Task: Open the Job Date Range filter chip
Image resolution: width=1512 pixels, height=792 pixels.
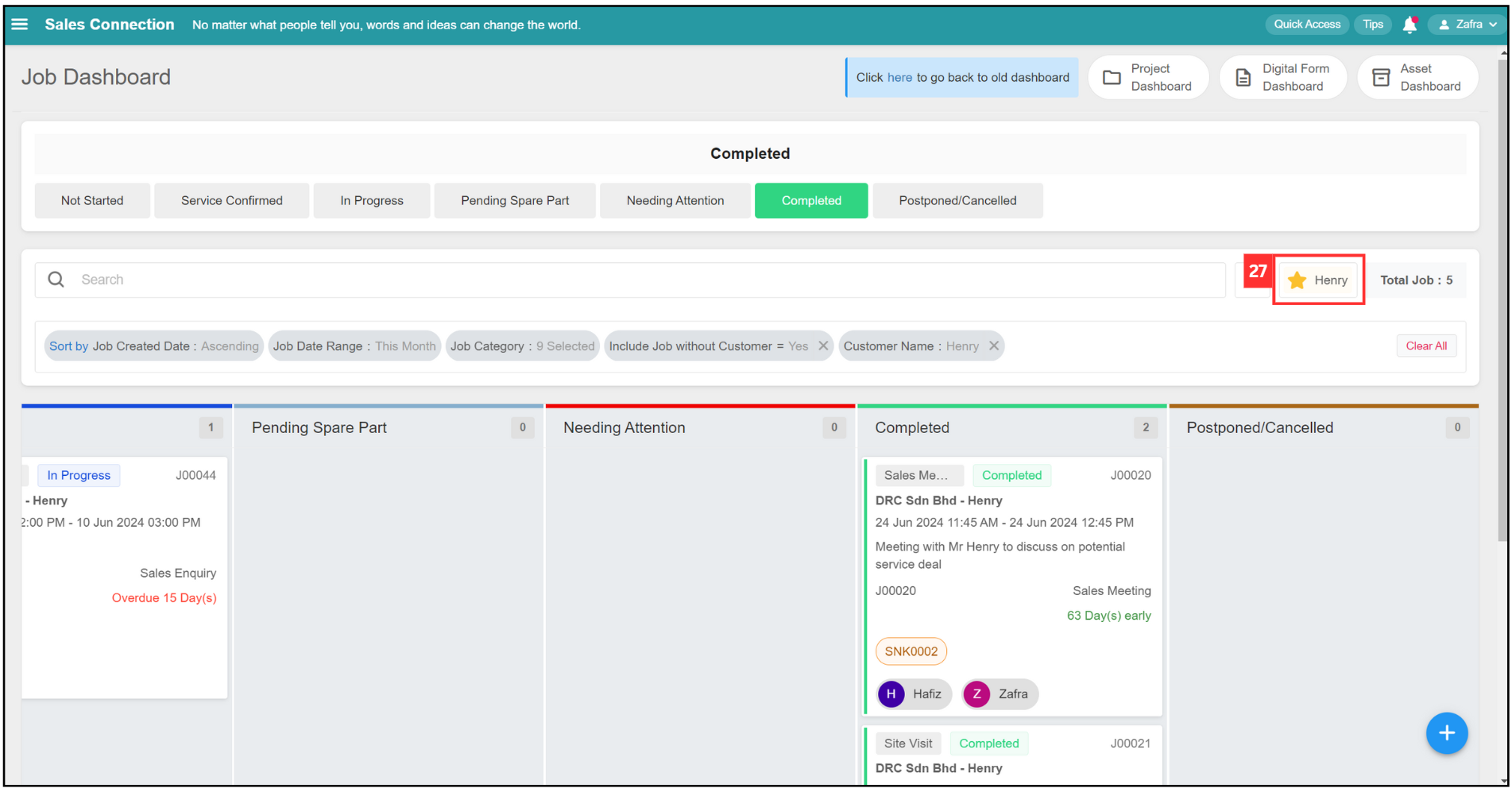Action: 354,346
